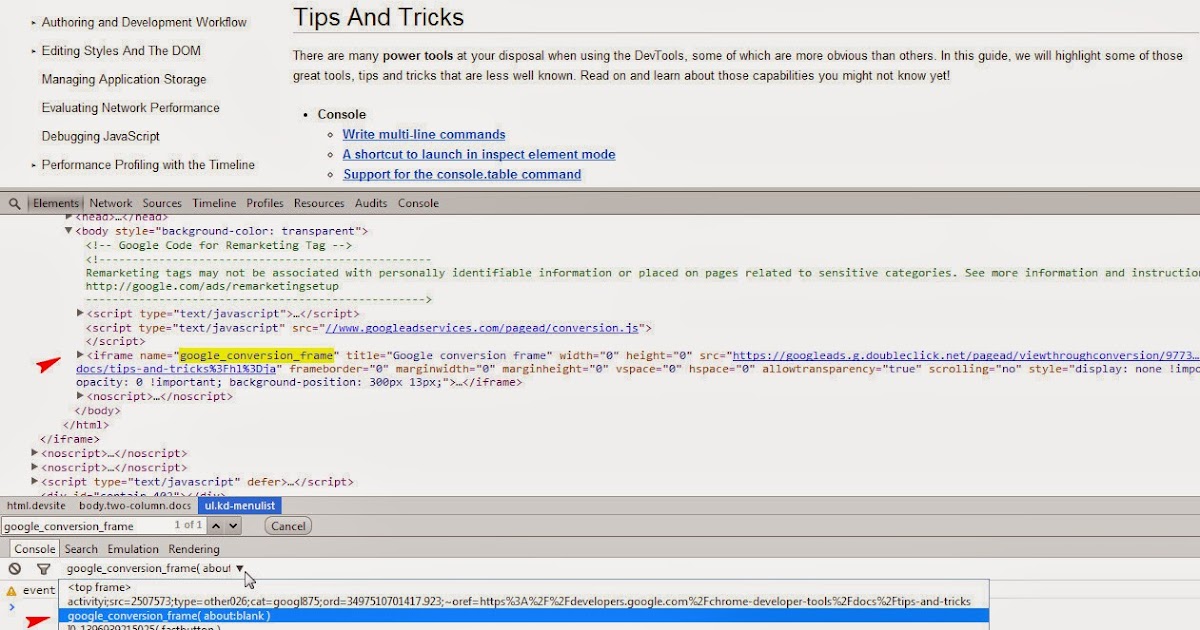Click Managing Application Storage in sidebar

[124, 79]
